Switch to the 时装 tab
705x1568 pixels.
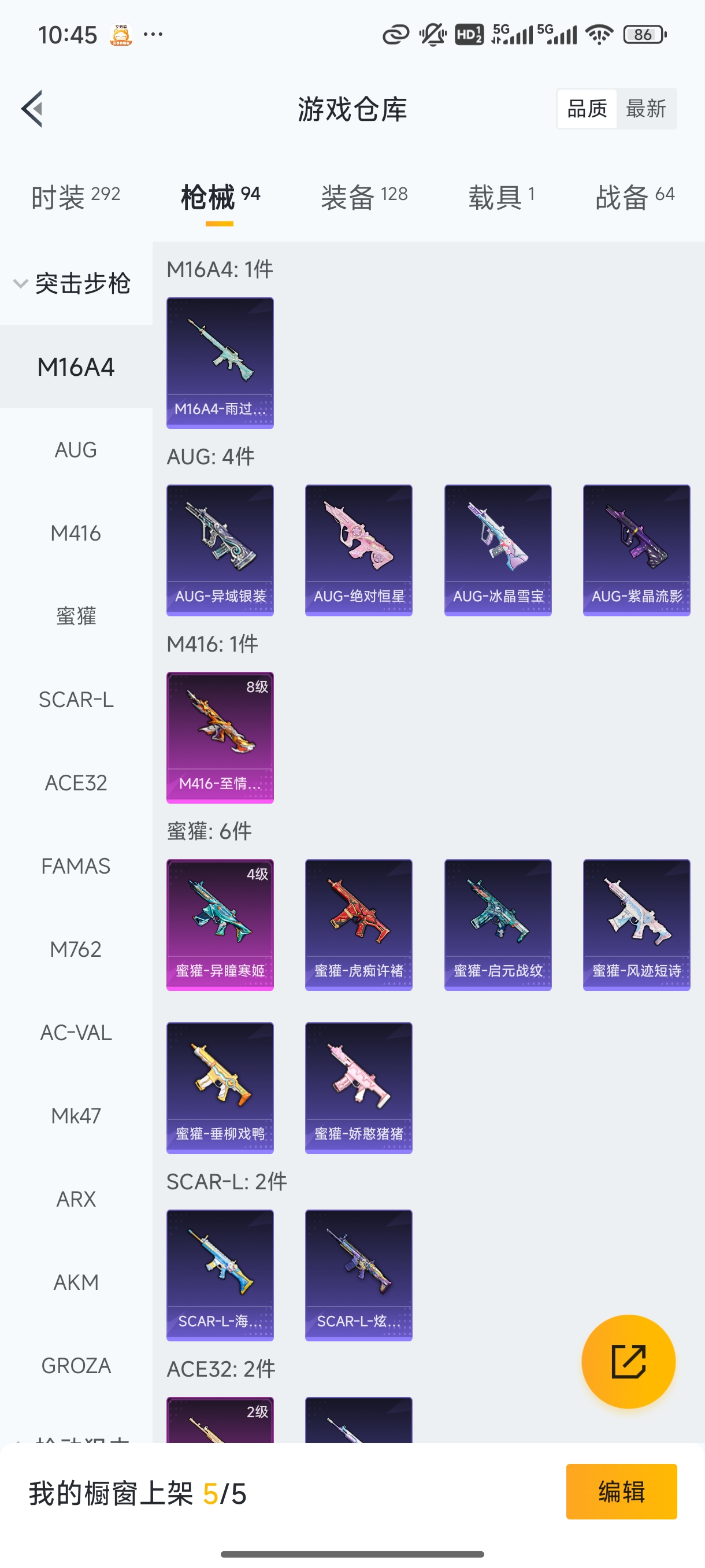click(x=76, y=197)
